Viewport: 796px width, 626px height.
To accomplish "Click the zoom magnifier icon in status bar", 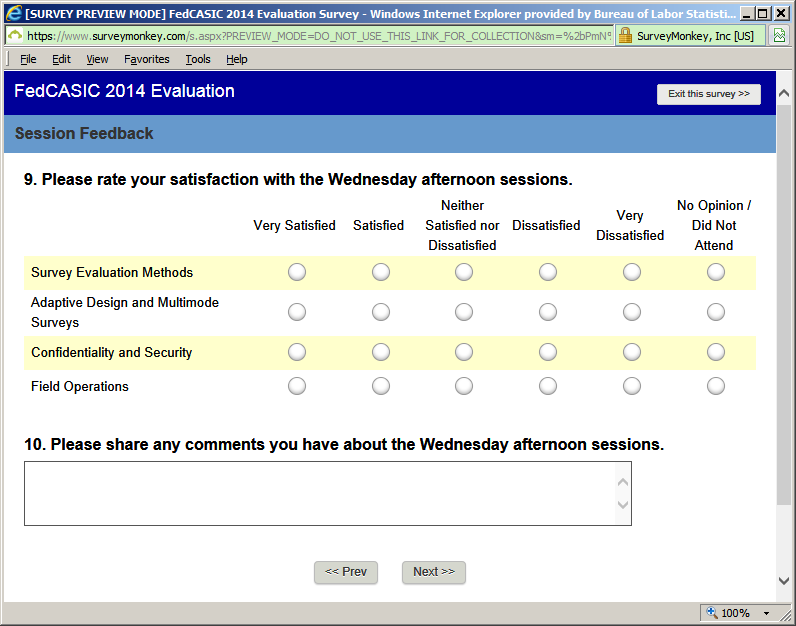I will [711, 612].
